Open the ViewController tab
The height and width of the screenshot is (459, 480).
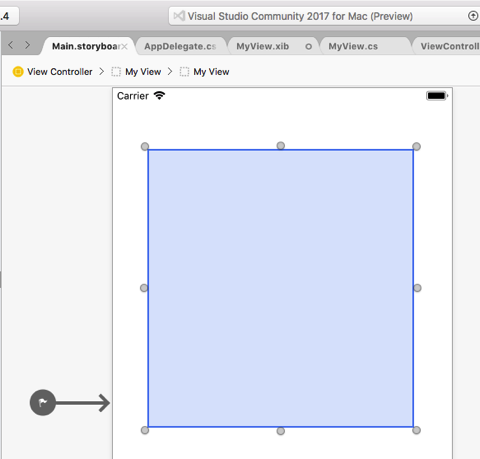click(450, 46)
